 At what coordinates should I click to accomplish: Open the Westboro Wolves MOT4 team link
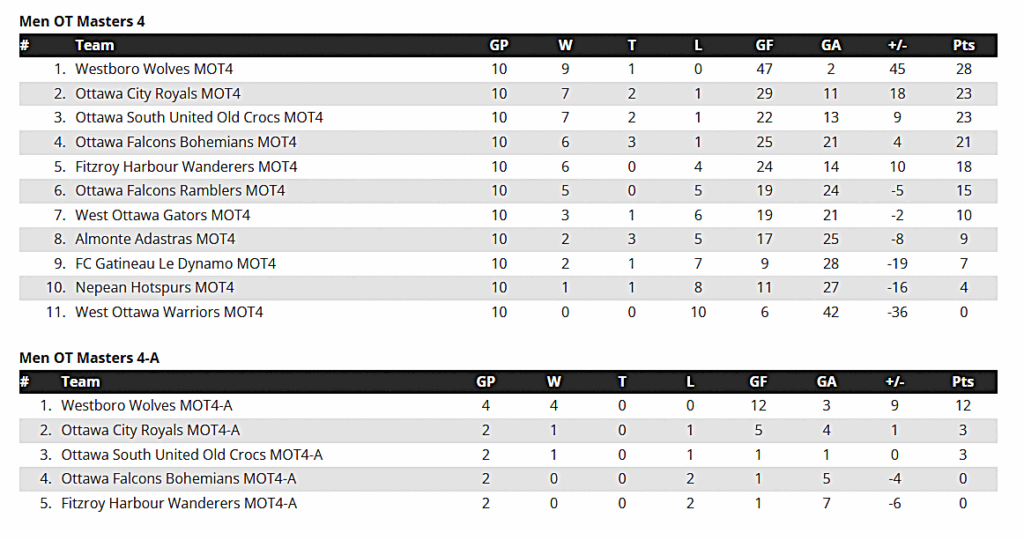coord(154,69)
